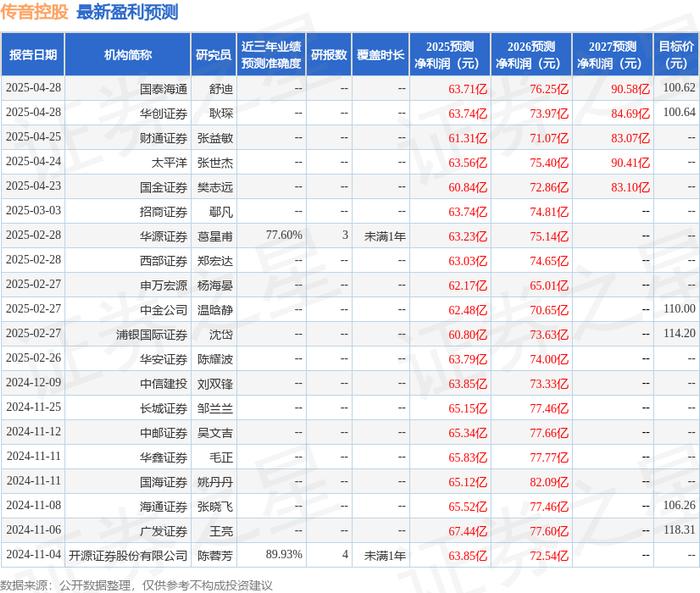Image resolution: width=700 pixels, height=593 pixels.
Task: Click the 65.01亿 value
Action: (x=549, y=285)
